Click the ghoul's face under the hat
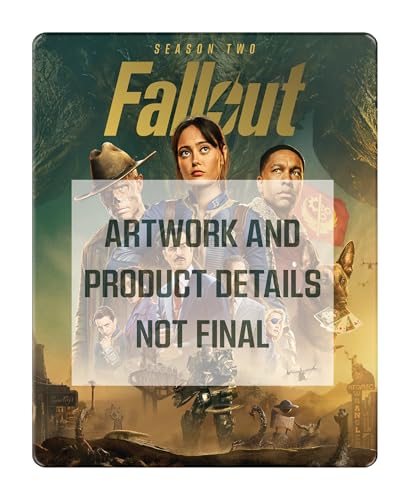 122,198
